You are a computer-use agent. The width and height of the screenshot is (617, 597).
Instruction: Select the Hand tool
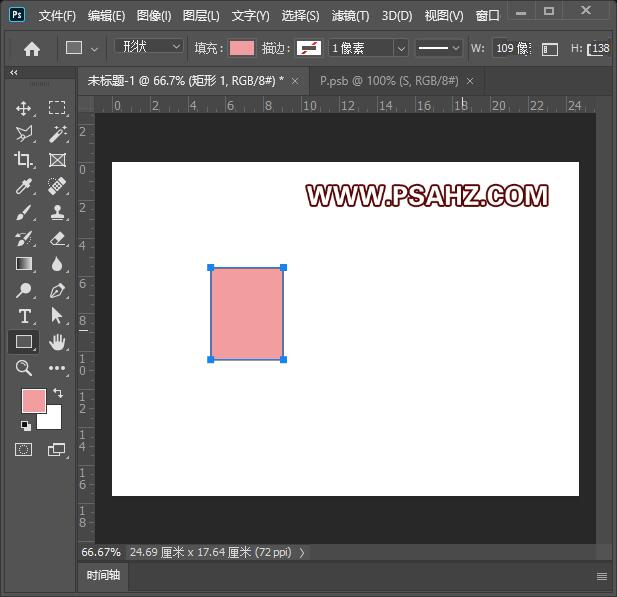[57, 342]
